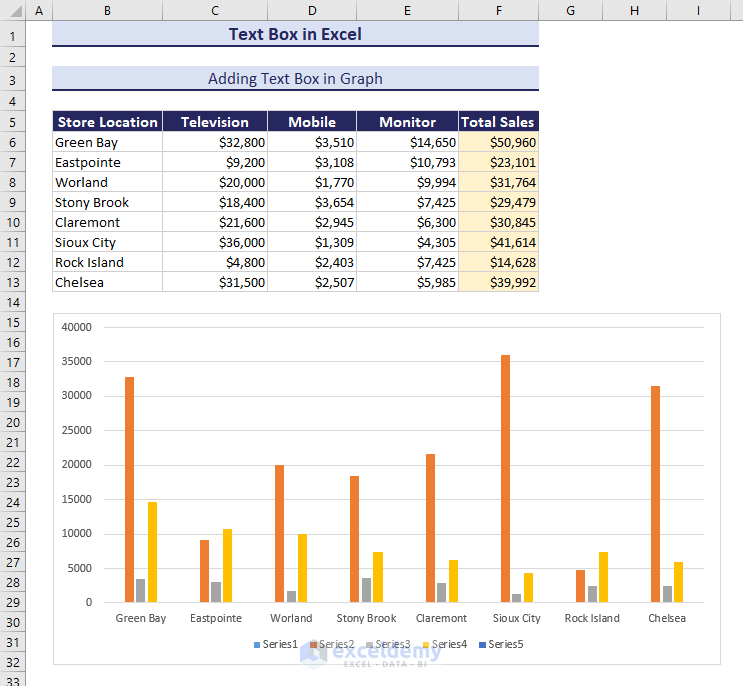
Task: Select the Series3 legend entry
Action: click(x=389, y=644)
